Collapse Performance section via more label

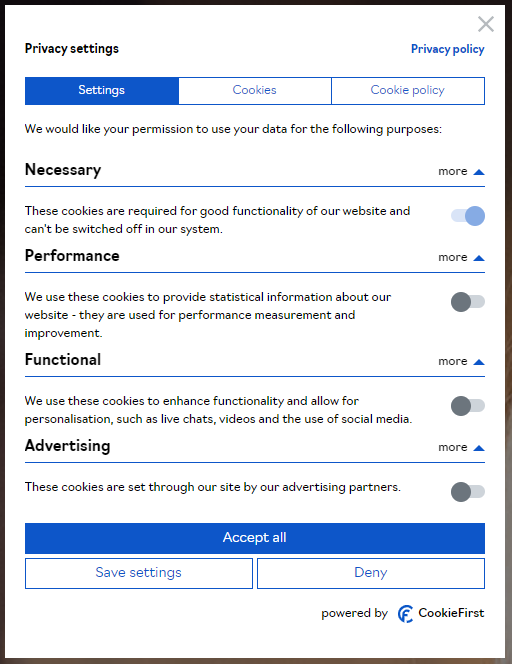coord(453,257)
